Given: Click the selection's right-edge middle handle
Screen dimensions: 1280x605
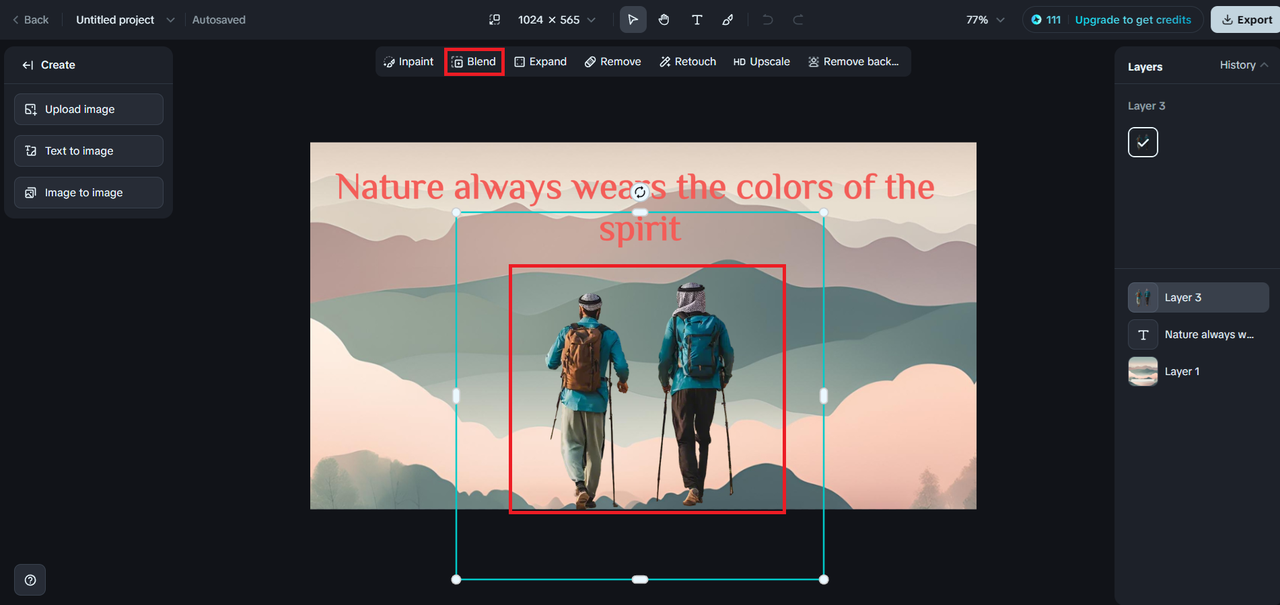Looking at the screenshot, I should [x=823, y=396].
